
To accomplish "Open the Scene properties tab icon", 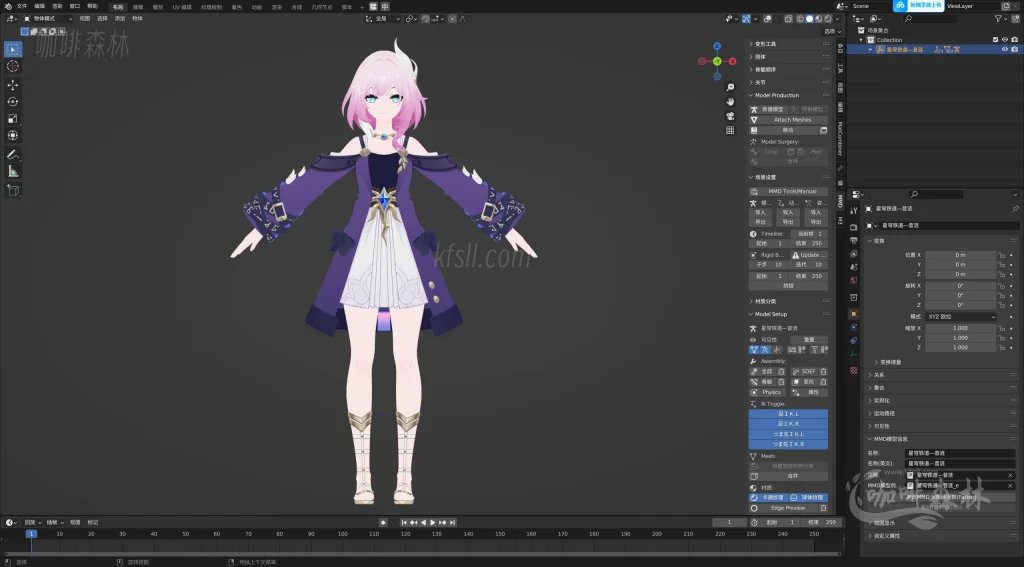I will 854,268.
